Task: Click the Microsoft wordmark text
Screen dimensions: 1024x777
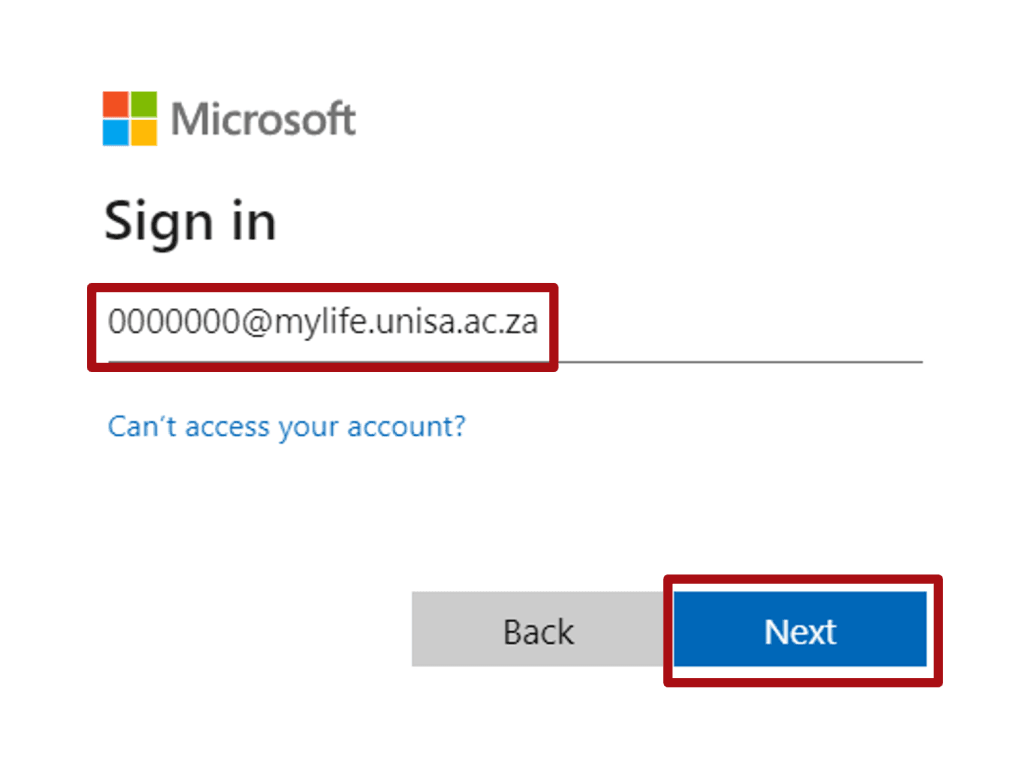Action: (263, 120)
